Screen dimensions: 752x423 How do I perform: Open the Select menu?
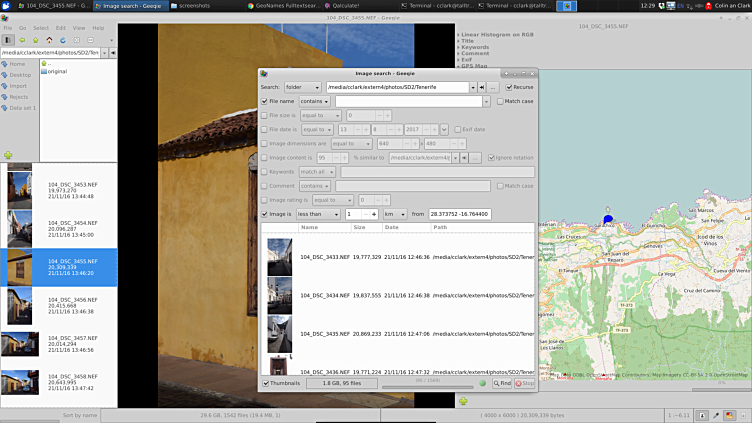40,28
